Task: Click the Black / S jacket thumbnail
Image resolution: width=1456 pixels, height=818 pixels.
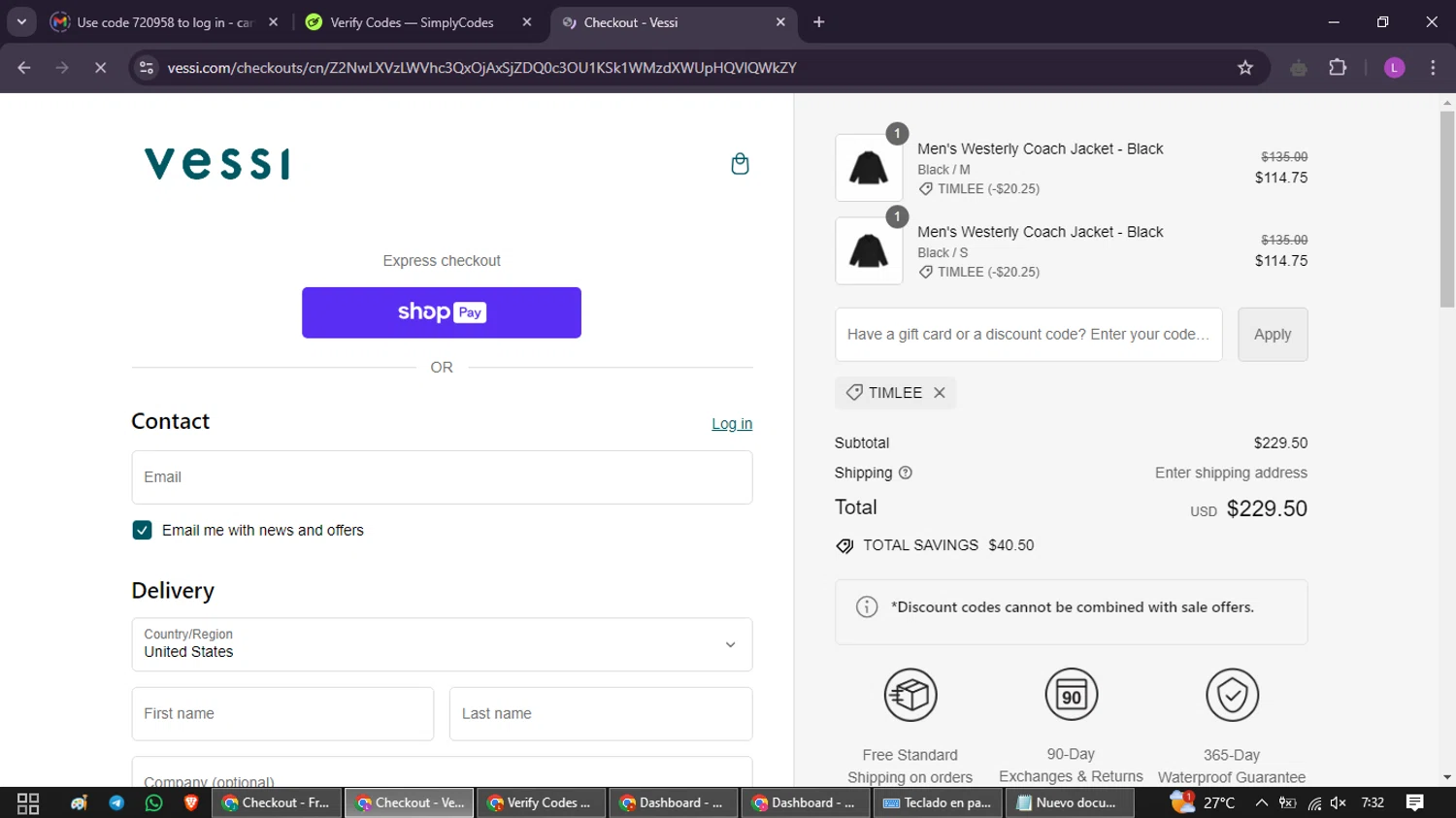Action: coord(869,251)
